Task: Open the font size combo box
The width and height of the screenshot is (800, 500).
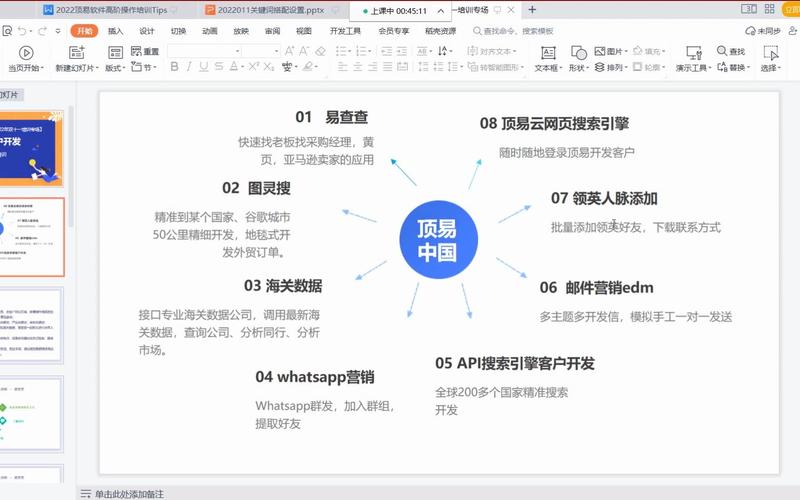Action: point(261,51)
